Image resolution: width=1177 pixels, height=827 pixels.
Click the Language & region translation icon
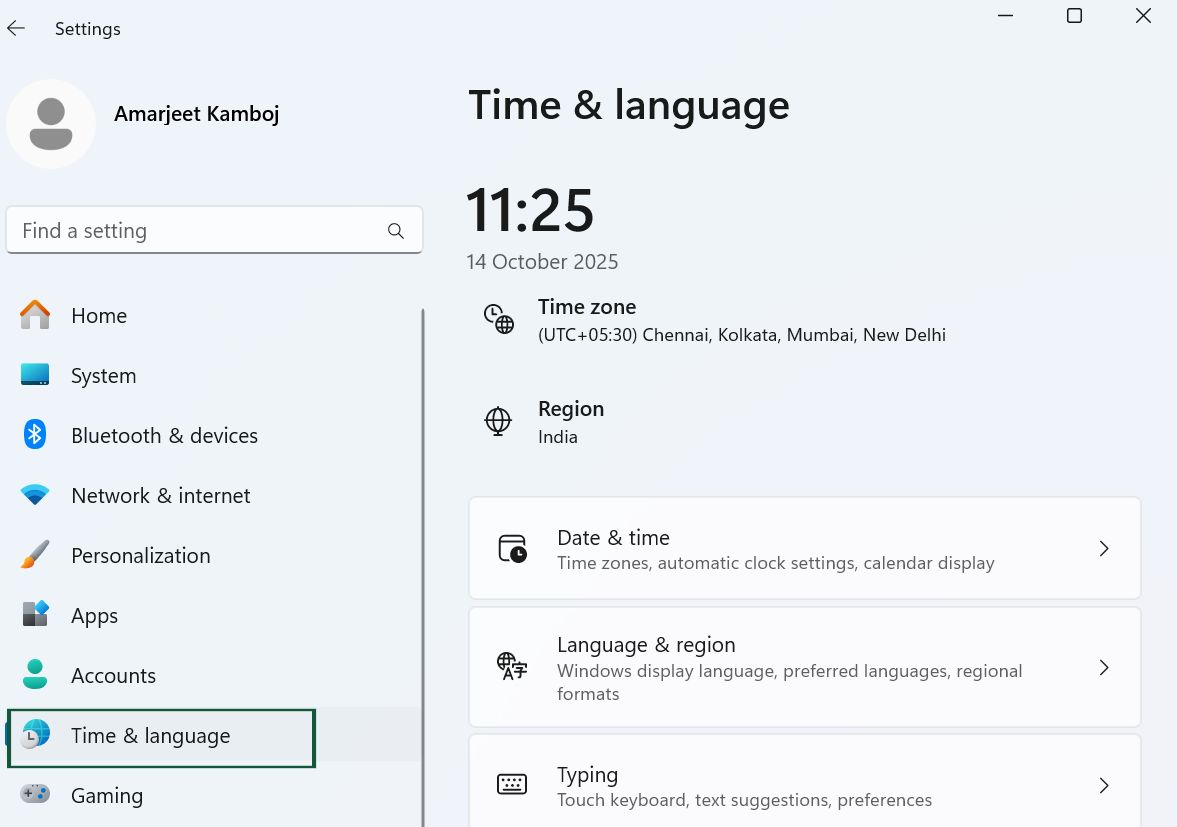coord(512,667)
